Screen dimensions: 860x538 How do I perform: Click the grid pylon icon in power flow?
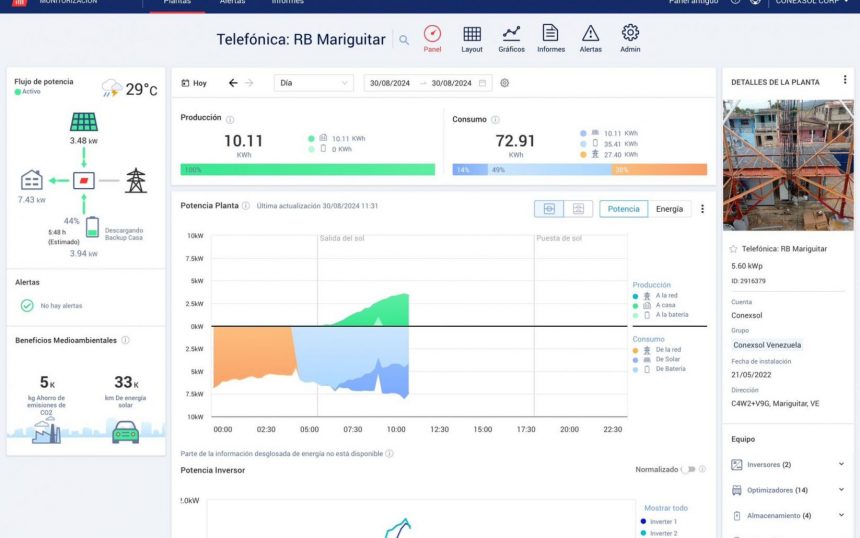(x=135, y=180)
